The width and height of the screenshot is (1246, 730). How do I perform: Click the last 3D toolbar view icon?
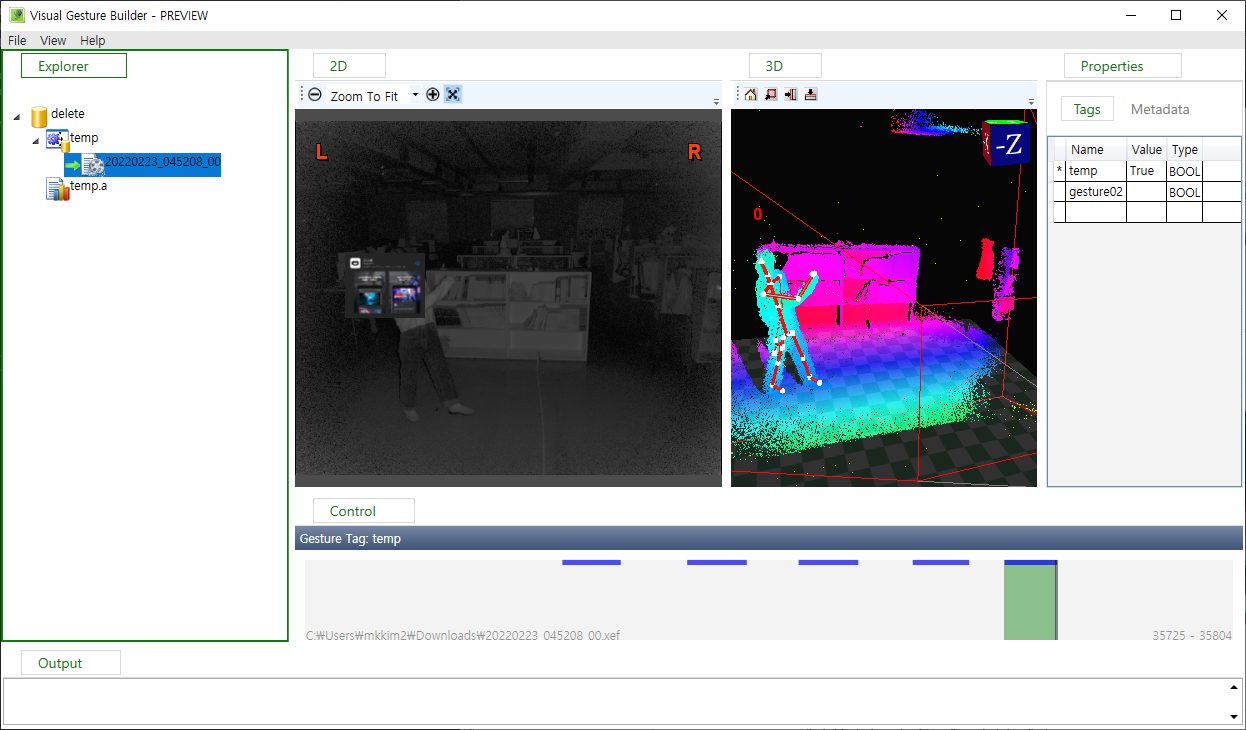coord(811,94)
